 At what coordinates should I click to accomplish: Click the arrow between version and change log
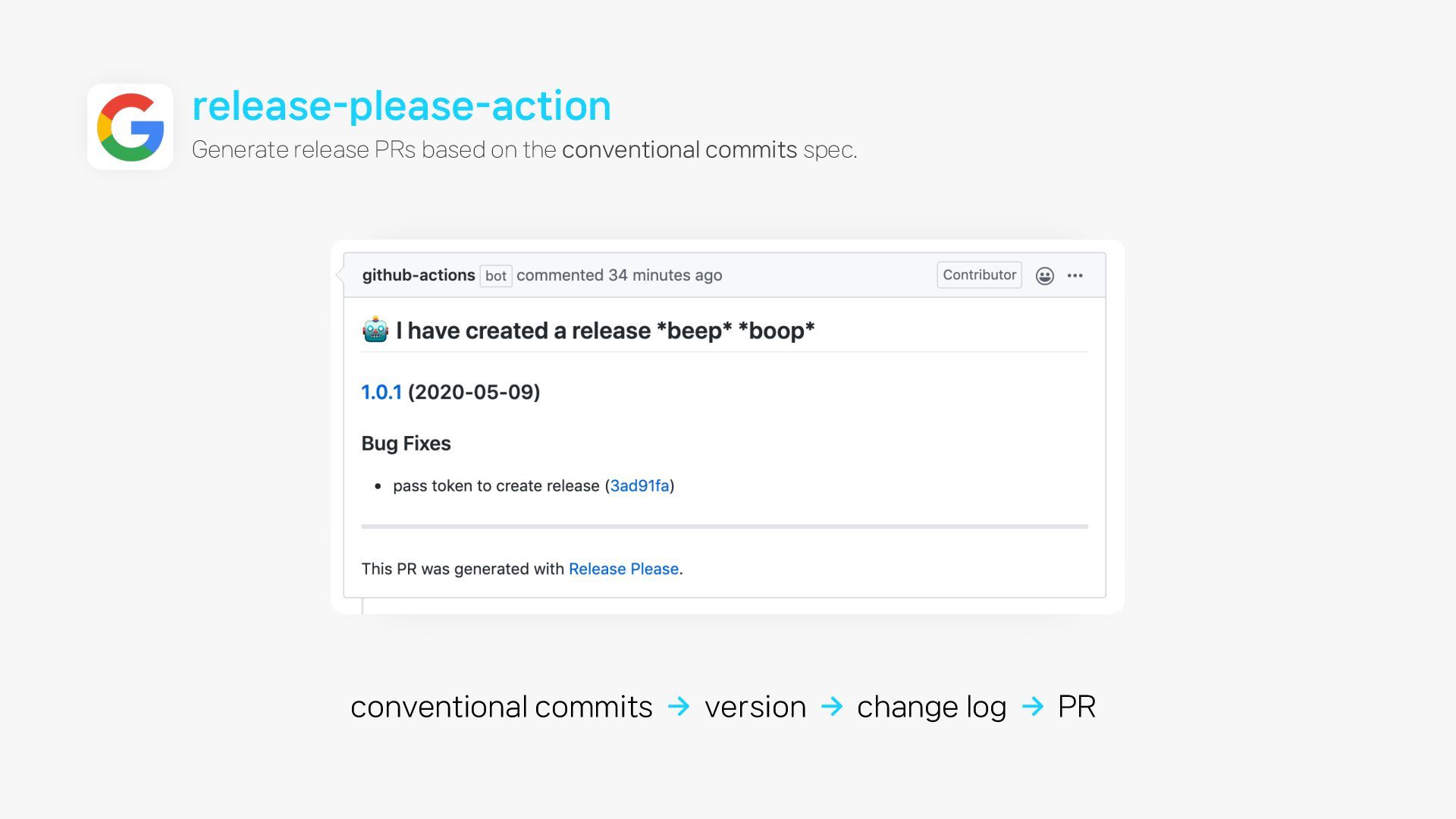coord(832,707)
